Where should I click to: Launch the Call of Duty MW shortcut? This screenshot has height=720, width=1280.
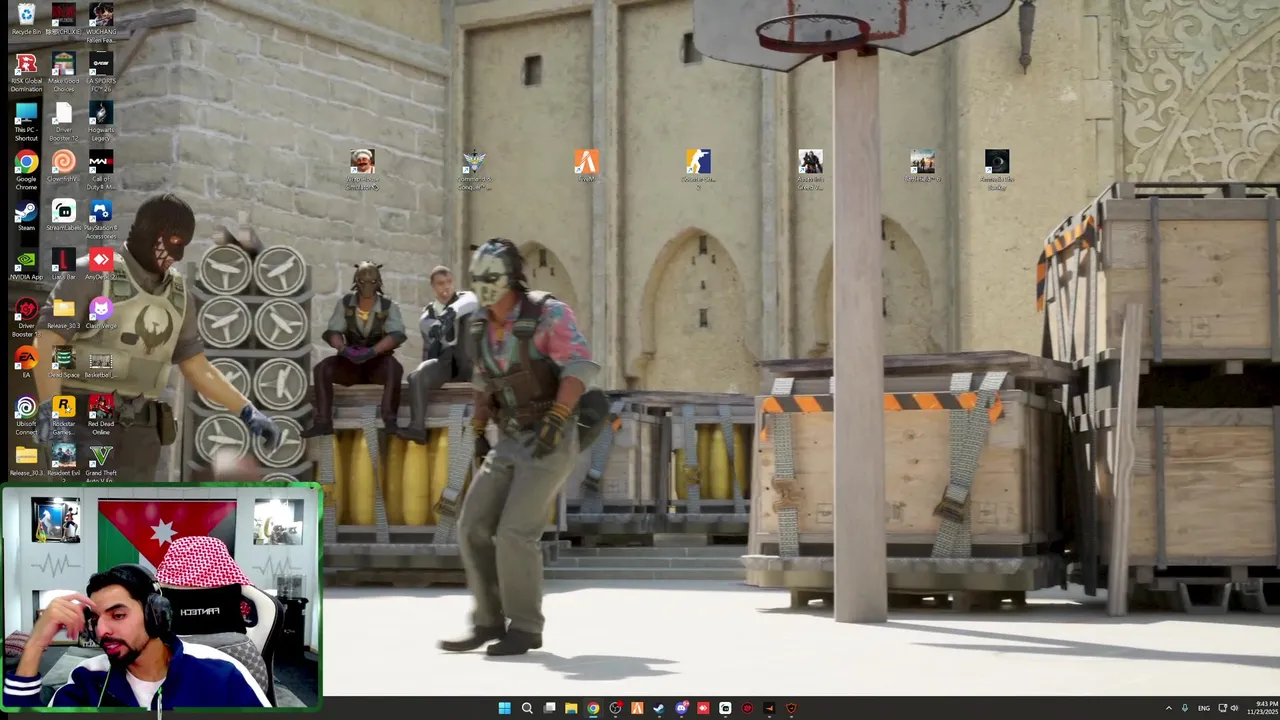pyautogui.click(x=101, y=170)
